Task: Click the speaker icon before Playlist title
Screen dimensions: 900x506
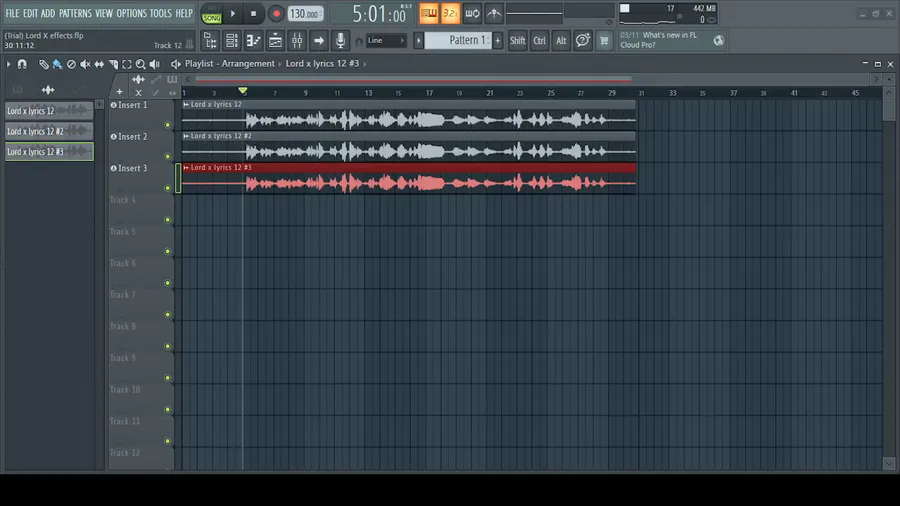Action: (175, 64)
